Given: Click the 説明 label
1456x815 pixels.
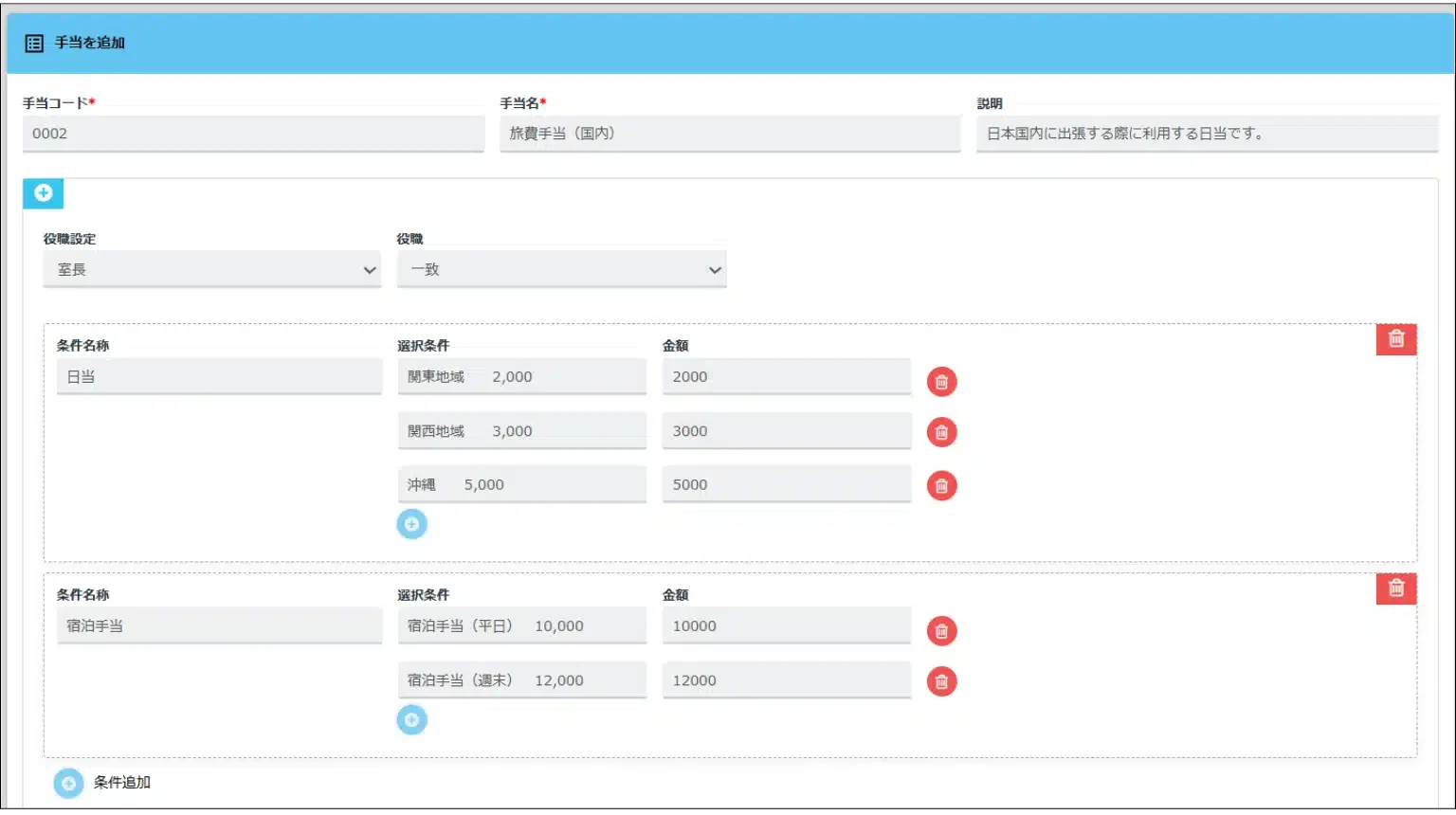Looking at the screenshot, I should pos(990,103).
